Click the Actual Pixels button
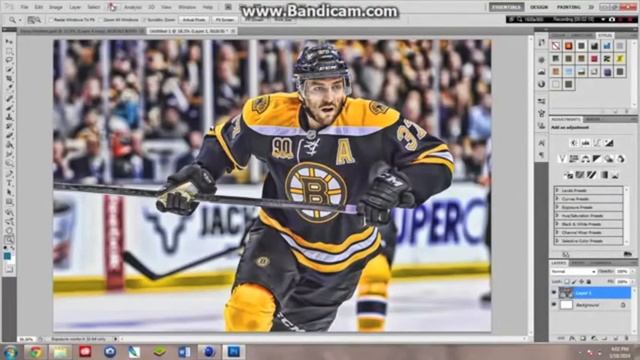 click(194, 20)
